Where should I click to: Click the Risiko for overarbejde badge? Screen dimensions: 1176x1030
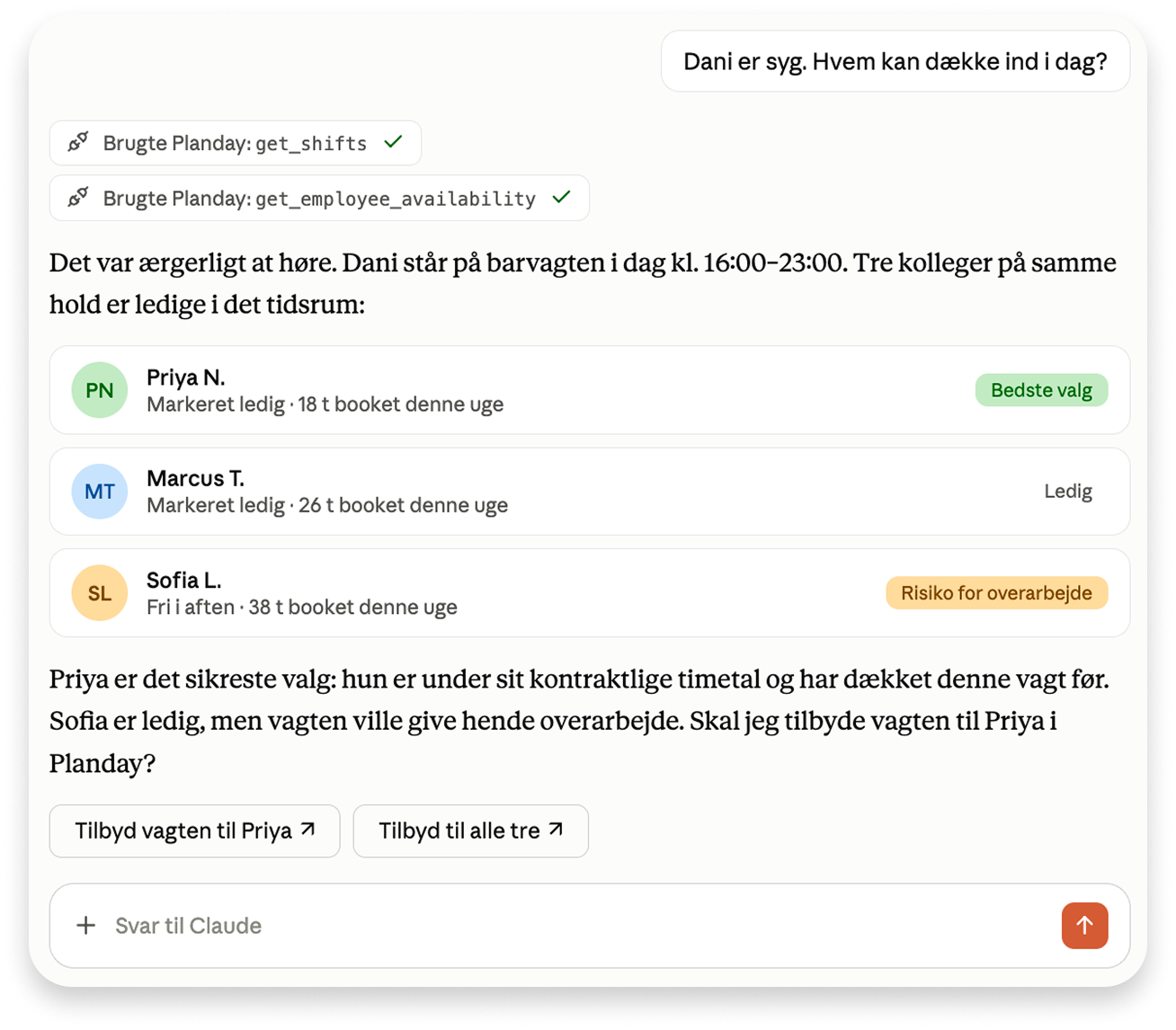pos(996,593)
